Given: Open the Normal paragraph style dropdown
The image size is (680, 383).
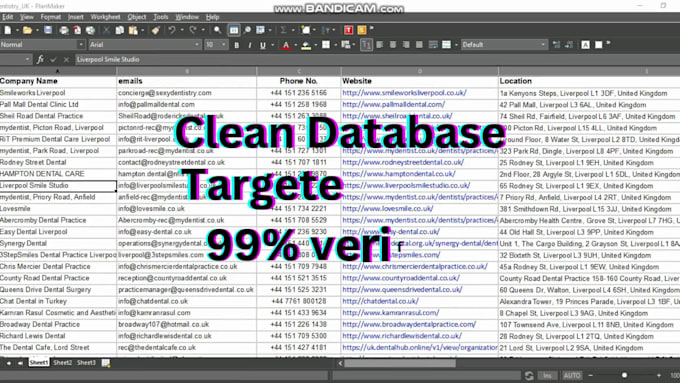Looking at the screenshot, I should [81, 45].
